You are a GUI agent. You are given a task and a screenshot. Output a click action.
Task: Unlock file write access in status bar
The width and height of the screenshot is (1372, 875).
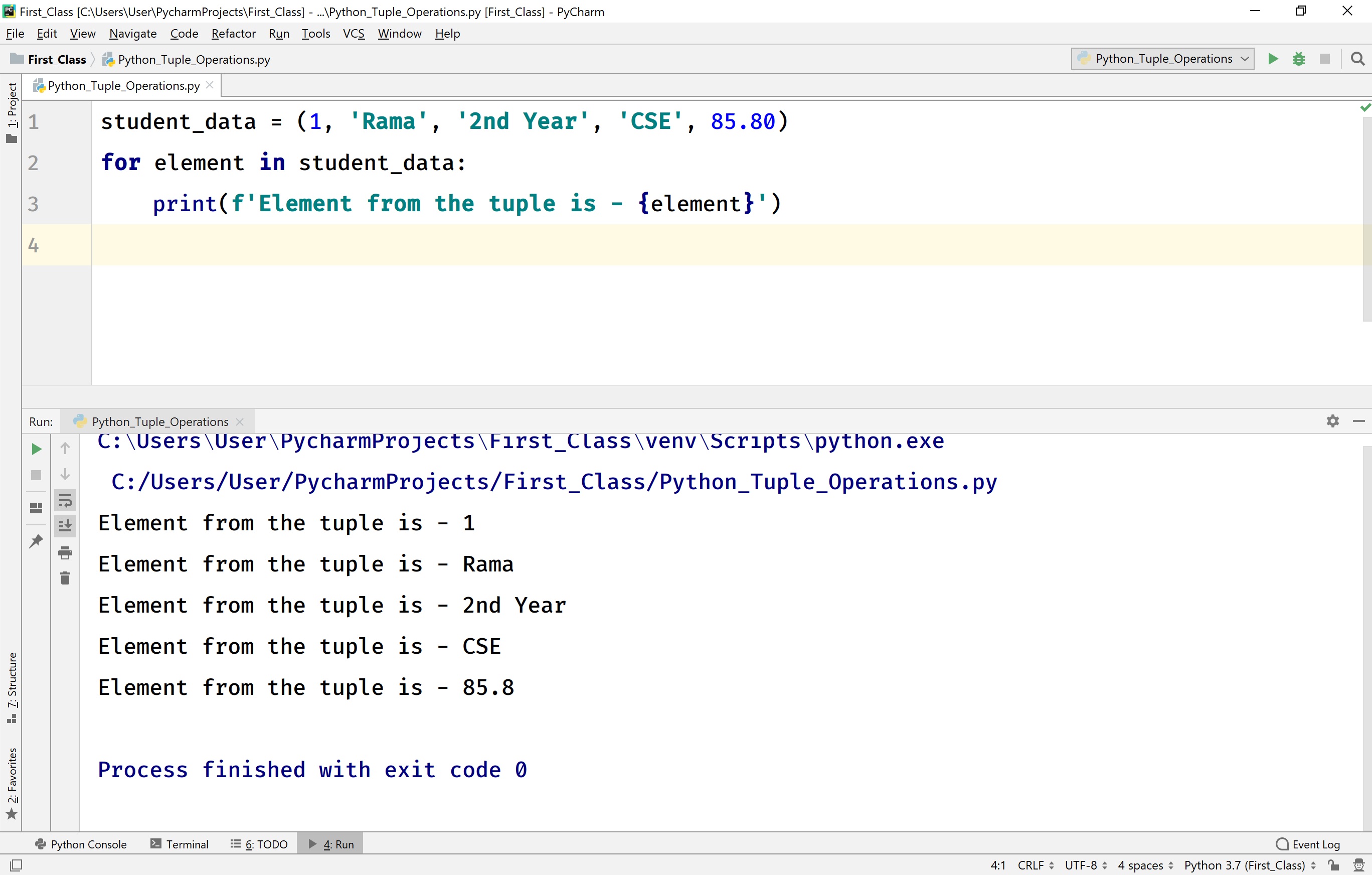pos(1333,865)
